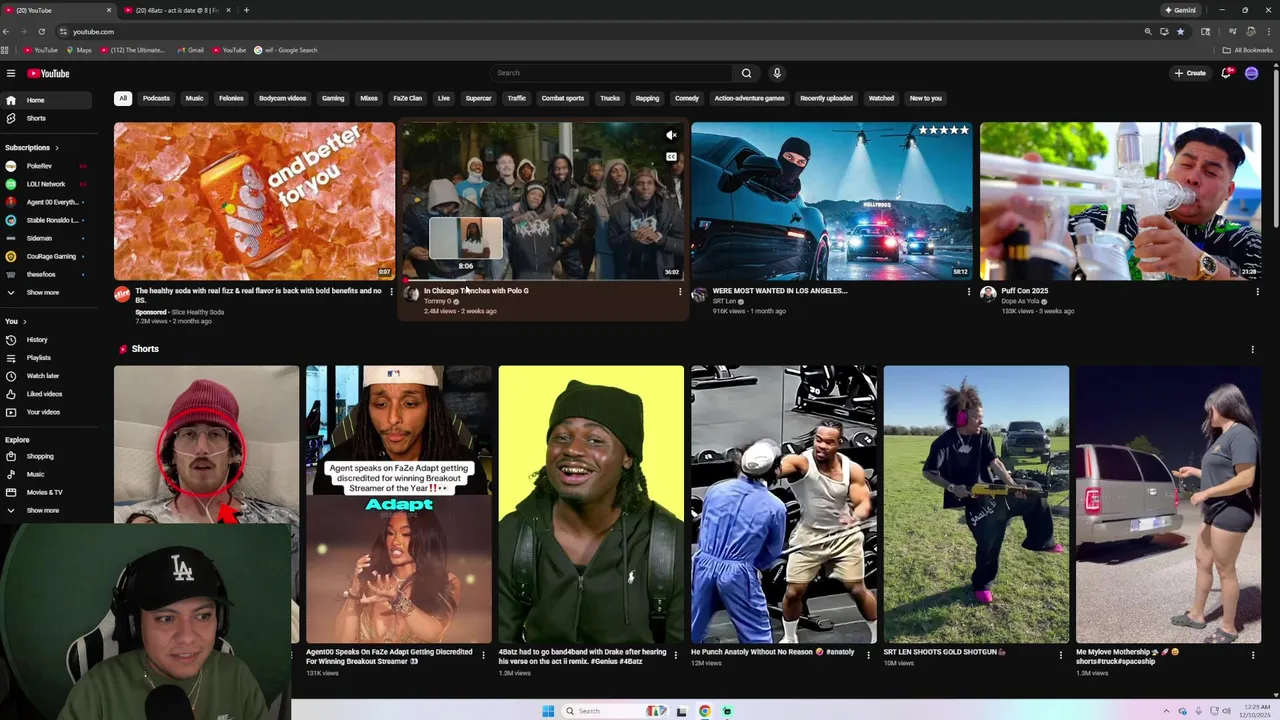Screen dimensions: 1280x720
Task: Open options for Wanted in Los Angeles video
Action: [x=968, y=292]
